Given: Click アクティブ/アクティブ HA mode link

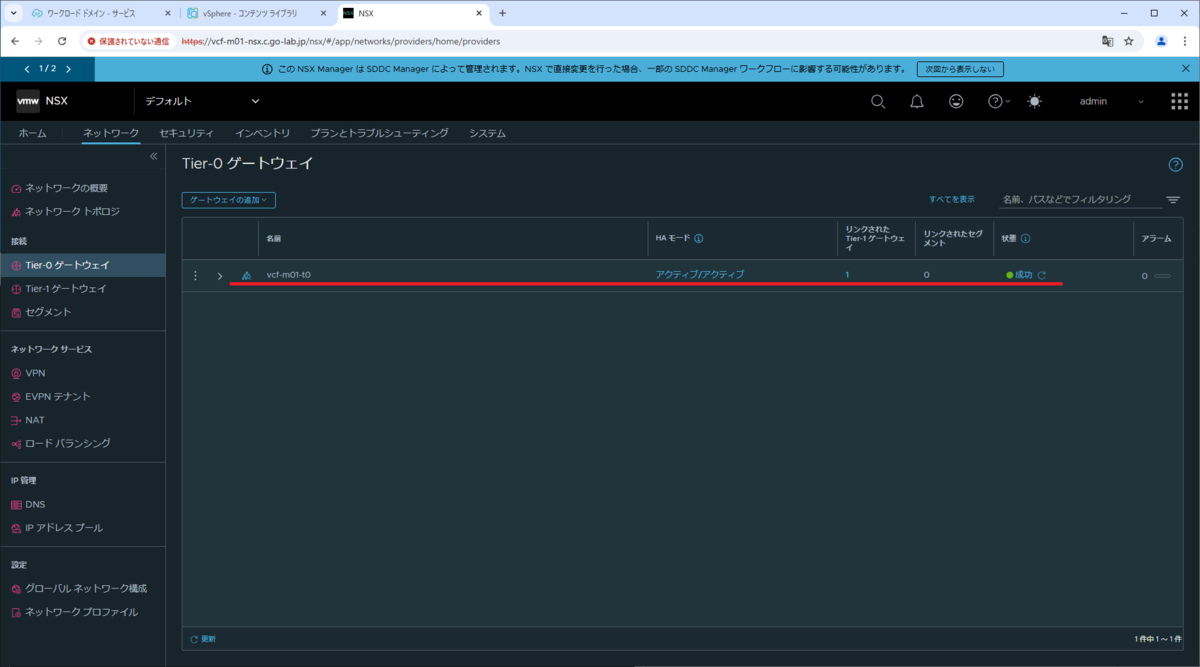Looking at the screenshot, I should (x=699, y=275).
